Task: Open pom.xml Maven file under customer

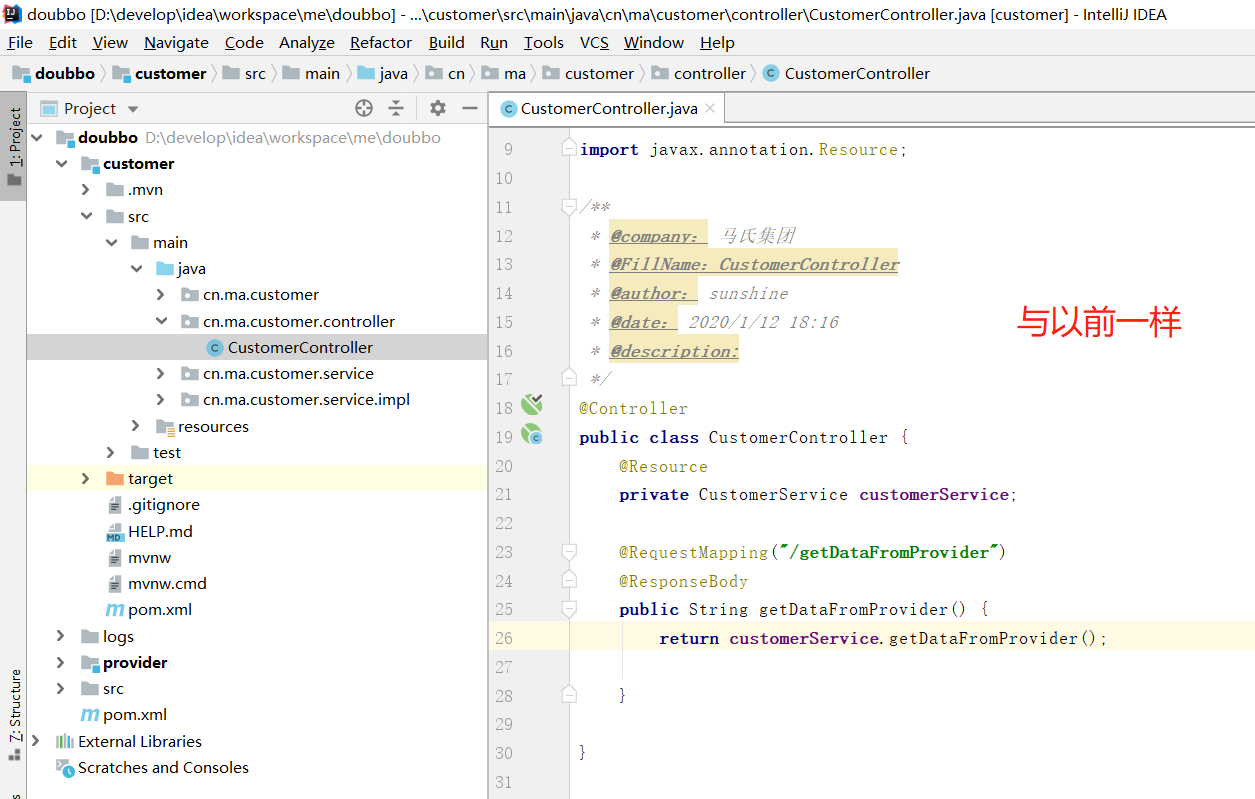Action: click(159, 610)
